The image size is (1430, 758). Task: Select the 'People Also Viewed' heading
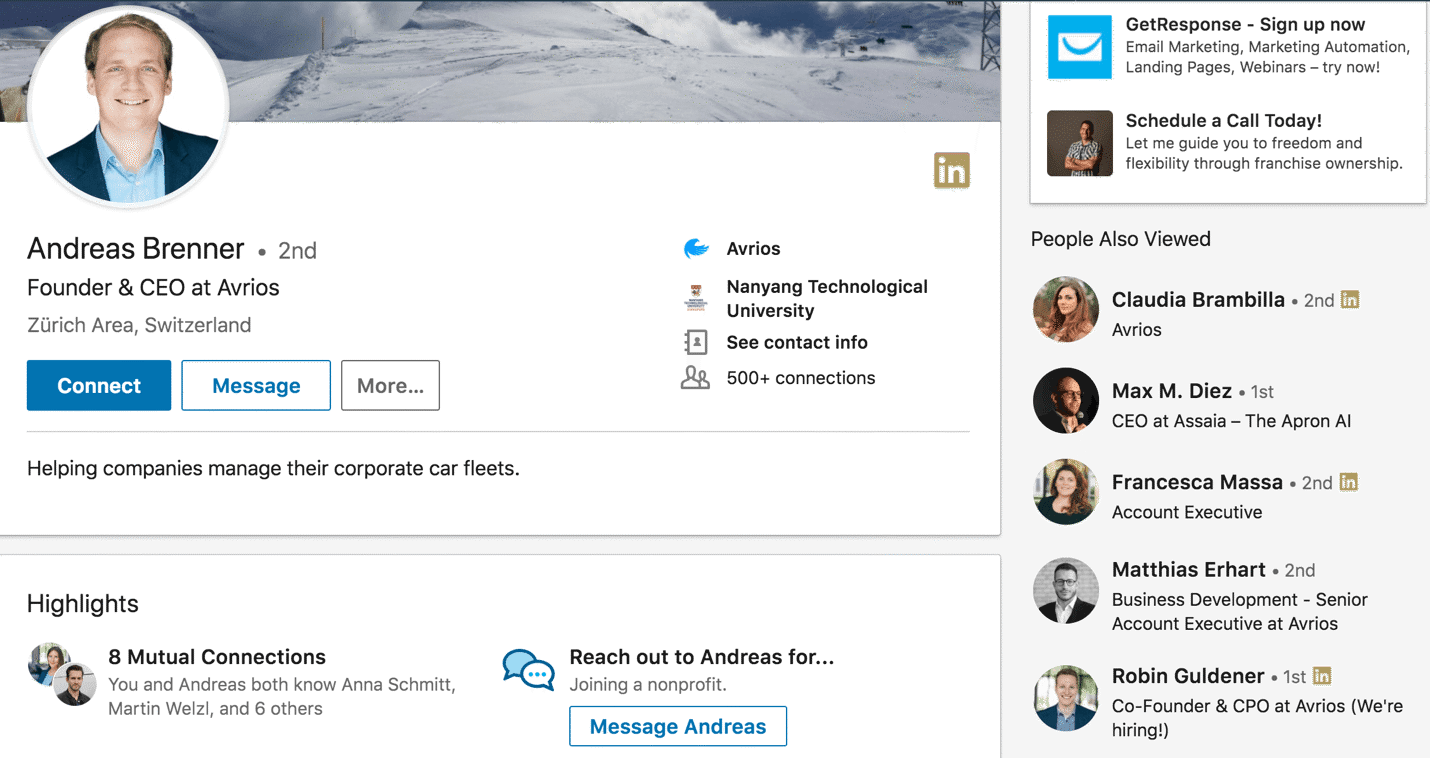click(1121, 239)
